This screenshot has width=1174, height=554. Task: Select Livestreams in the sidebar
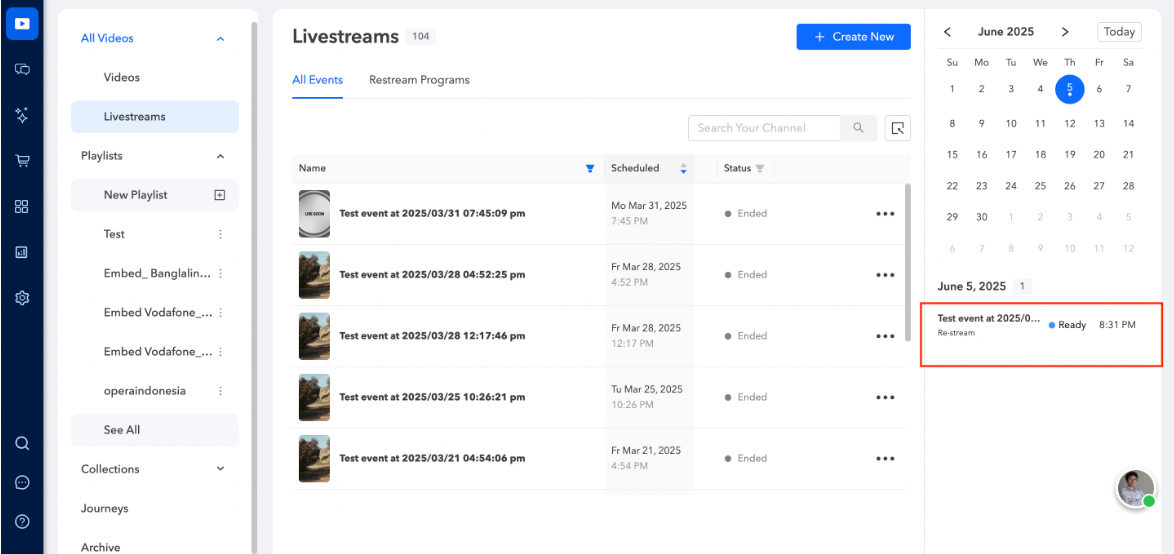click(x=155, y=117)
